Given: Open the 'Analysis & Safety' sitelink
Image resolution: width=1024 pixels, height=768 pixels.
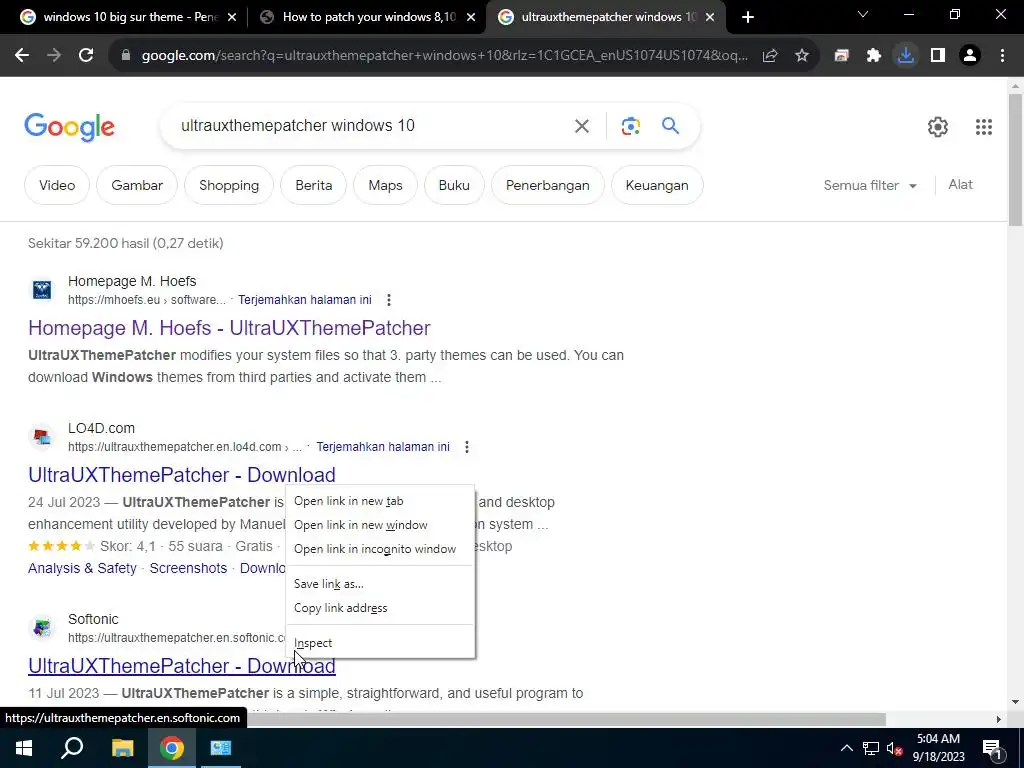Looking at the screenshot, I should [x=82, y=568].
